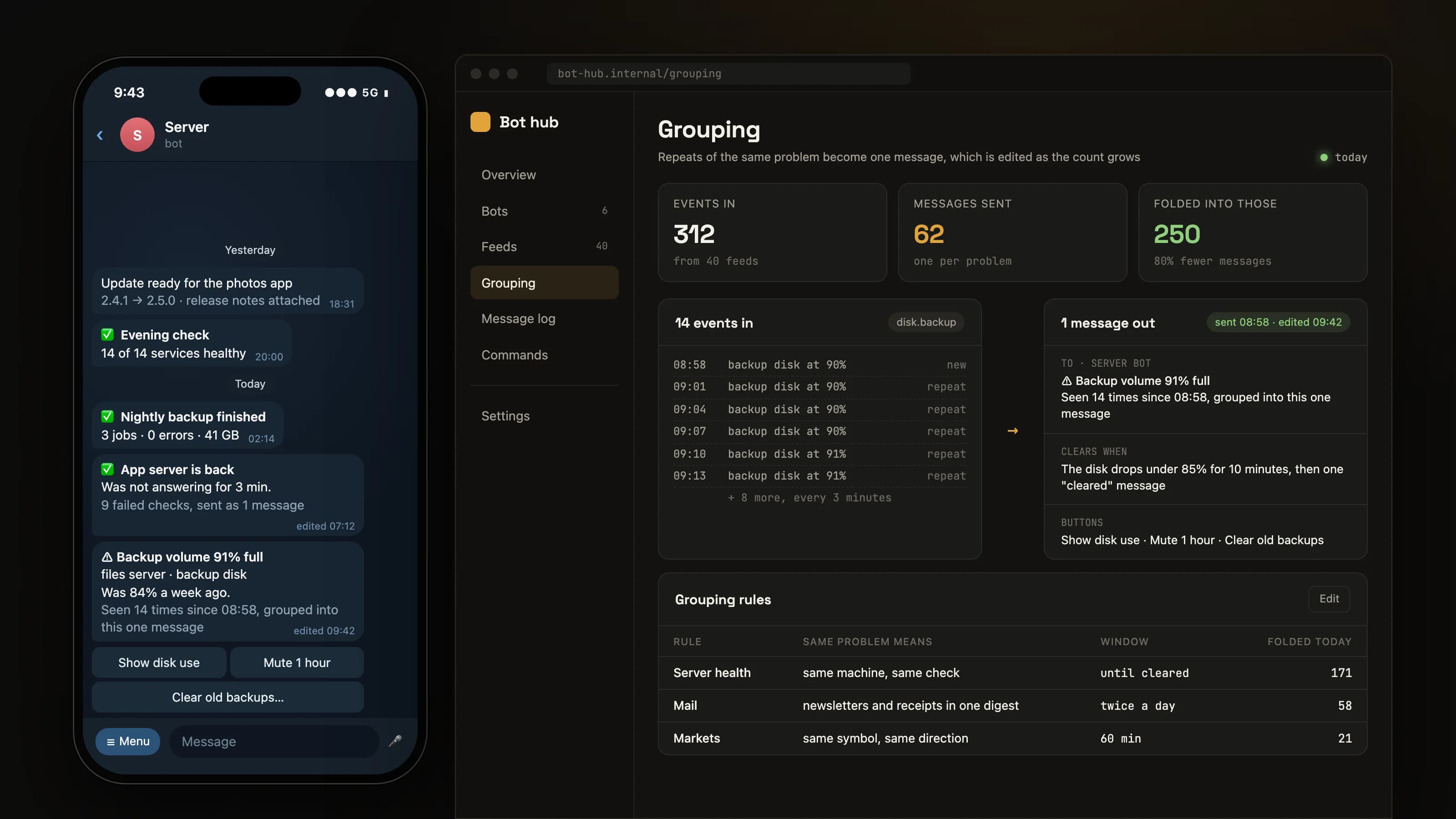Click the 'until cleared' window value
The width and height of the screenshot is (1456, 819).
(1144, 672)
